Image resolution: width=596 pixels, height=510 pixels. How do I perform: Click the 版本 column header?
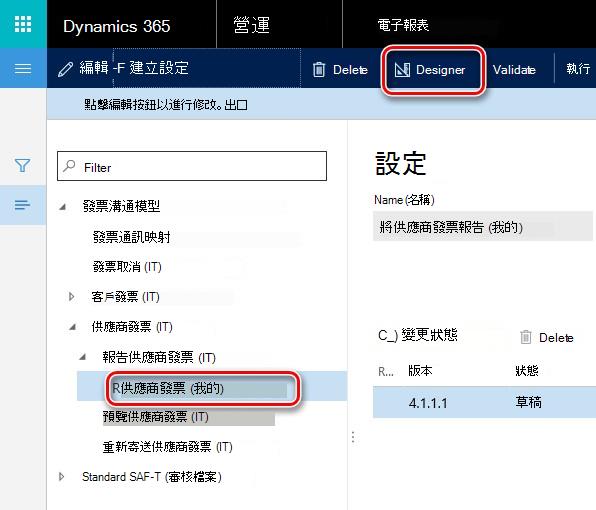click(x=420, y=371)
